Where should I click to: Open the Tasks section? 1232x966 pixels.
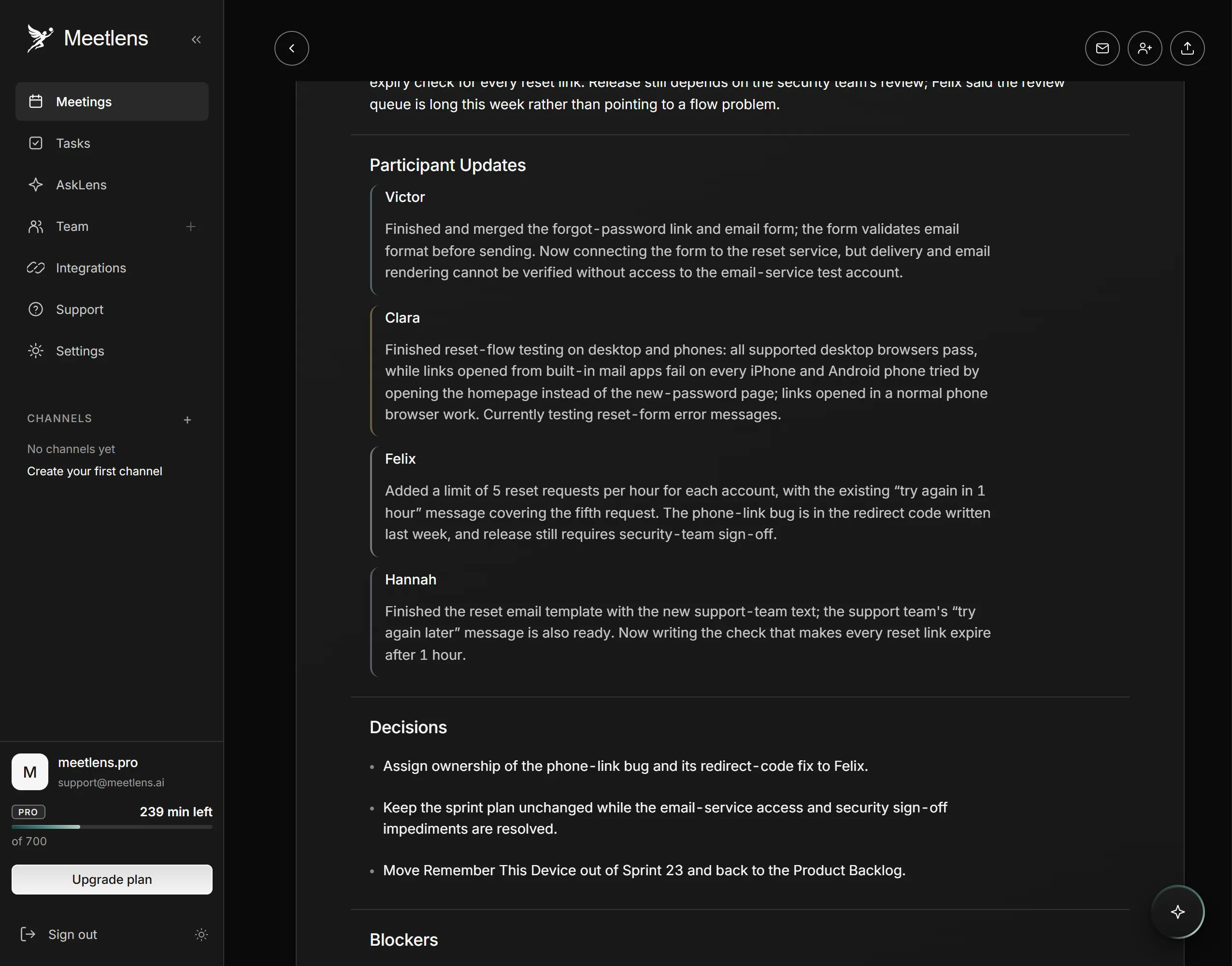pos(112,143)
